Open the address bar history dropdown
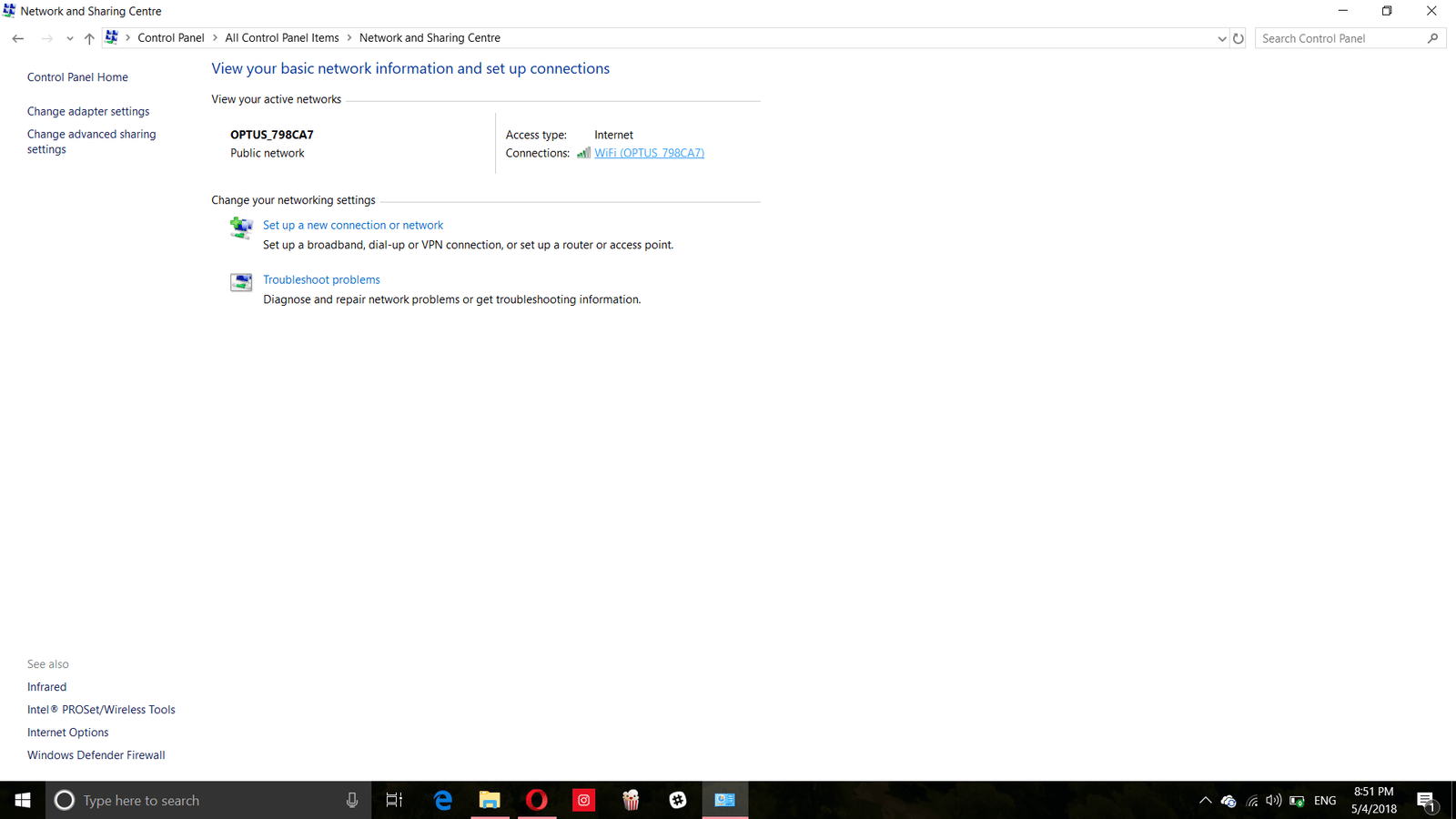Screen dimensions: 1456x819 pos(1222,38)
